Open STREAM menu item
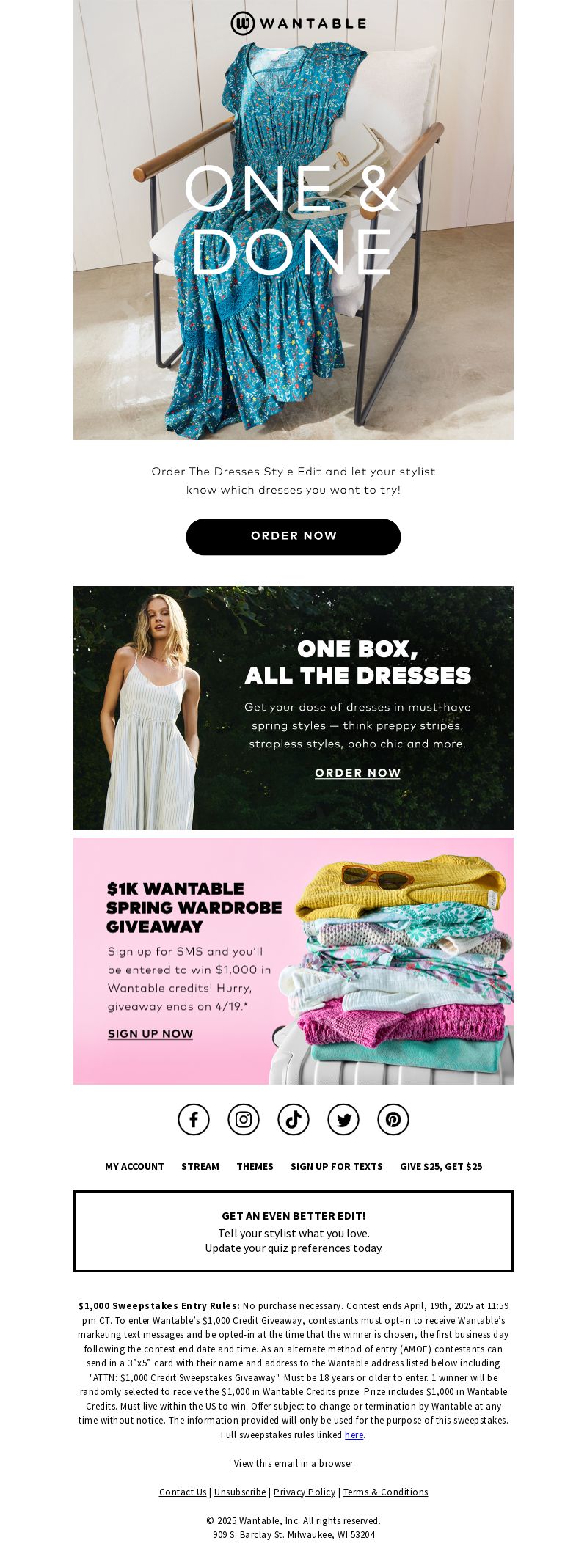Viewport: 587px width, 1568px height. point(200,1166)
